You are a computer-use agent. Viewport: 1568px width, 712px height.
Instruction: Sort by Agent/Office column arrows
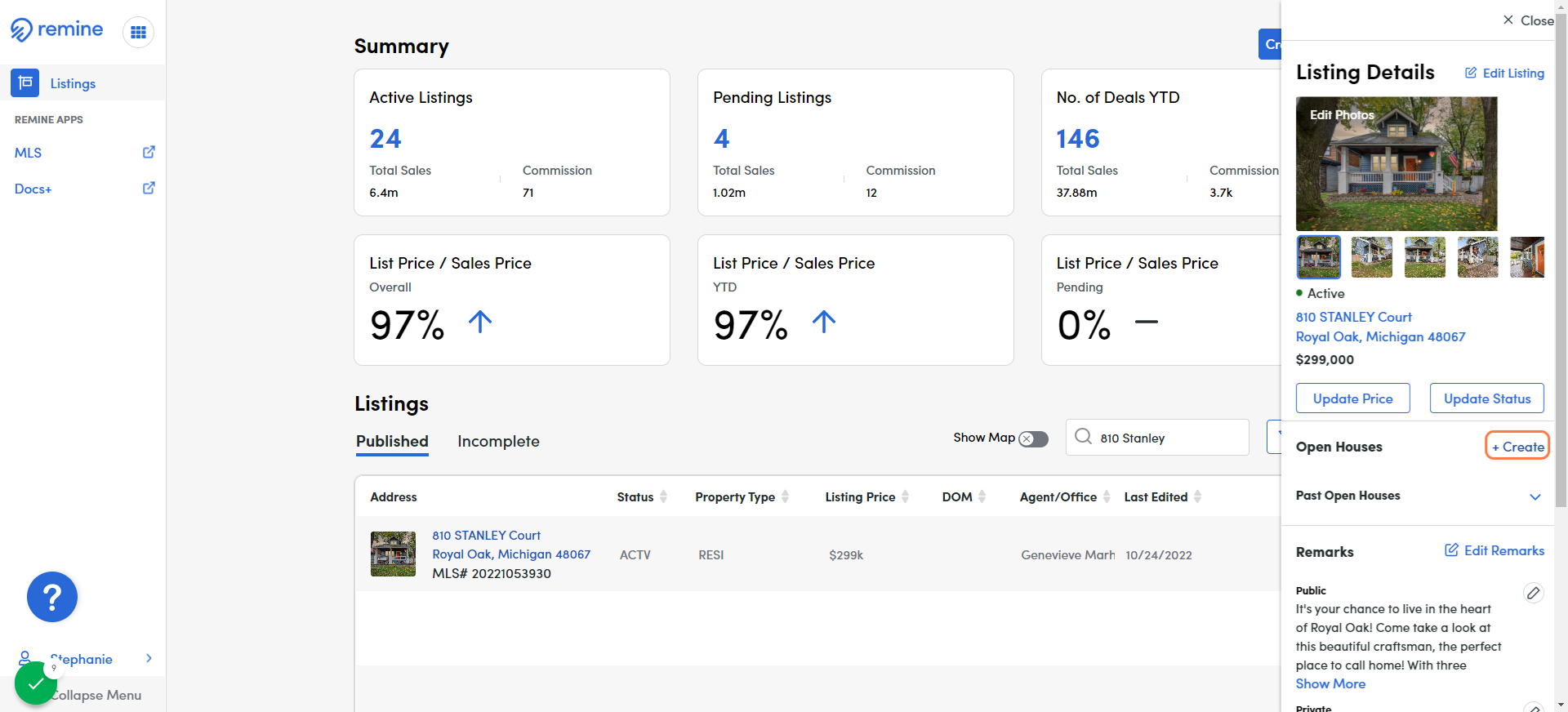1107,496
